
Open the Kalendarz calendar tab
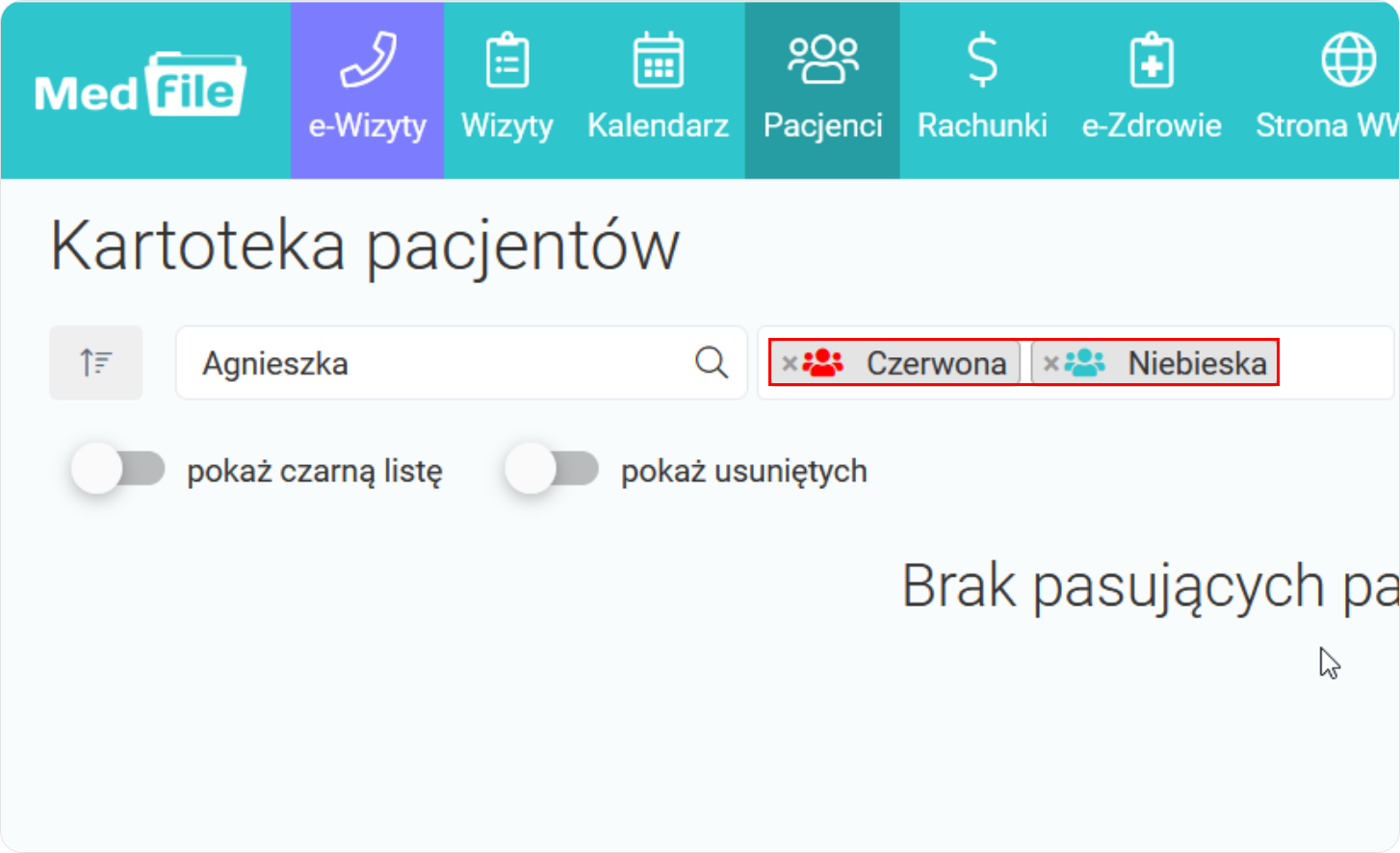[x=658, y=90]
